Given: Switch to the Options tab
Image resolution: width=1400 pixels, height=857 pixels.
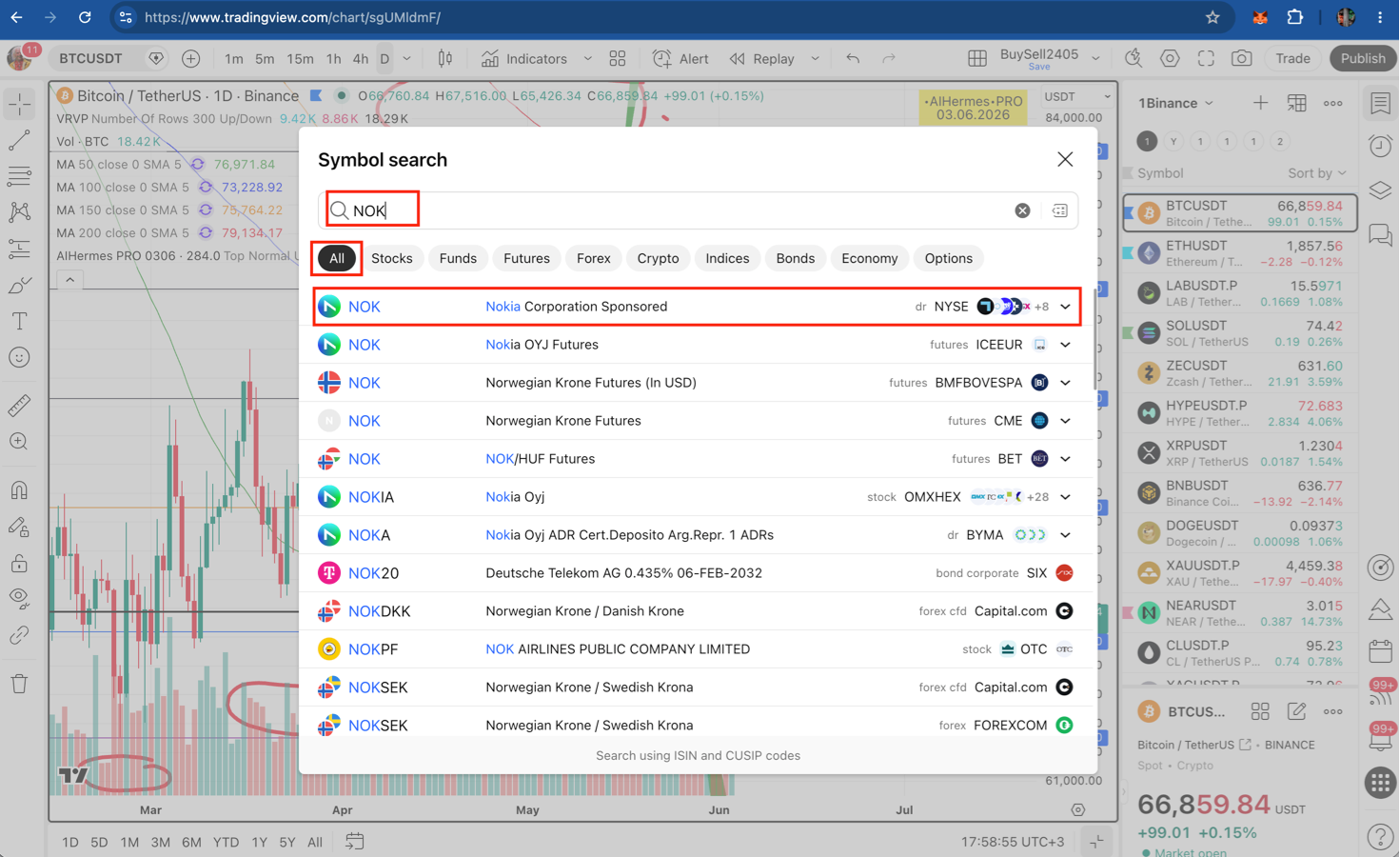Looking at the screenshot, I should click(x=949, y=258).
